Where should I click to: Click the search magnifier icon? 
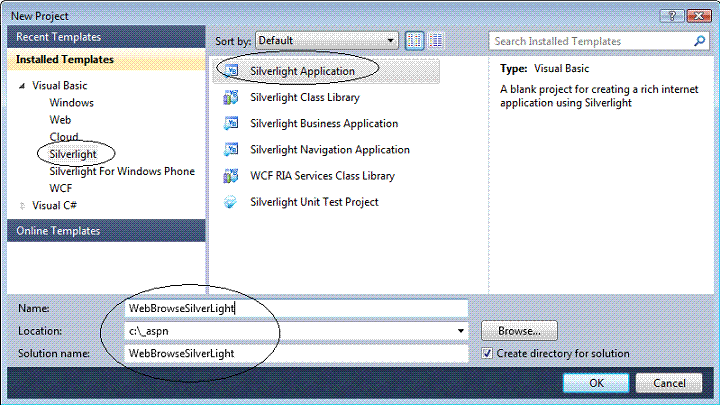click(x=699, y=41)
